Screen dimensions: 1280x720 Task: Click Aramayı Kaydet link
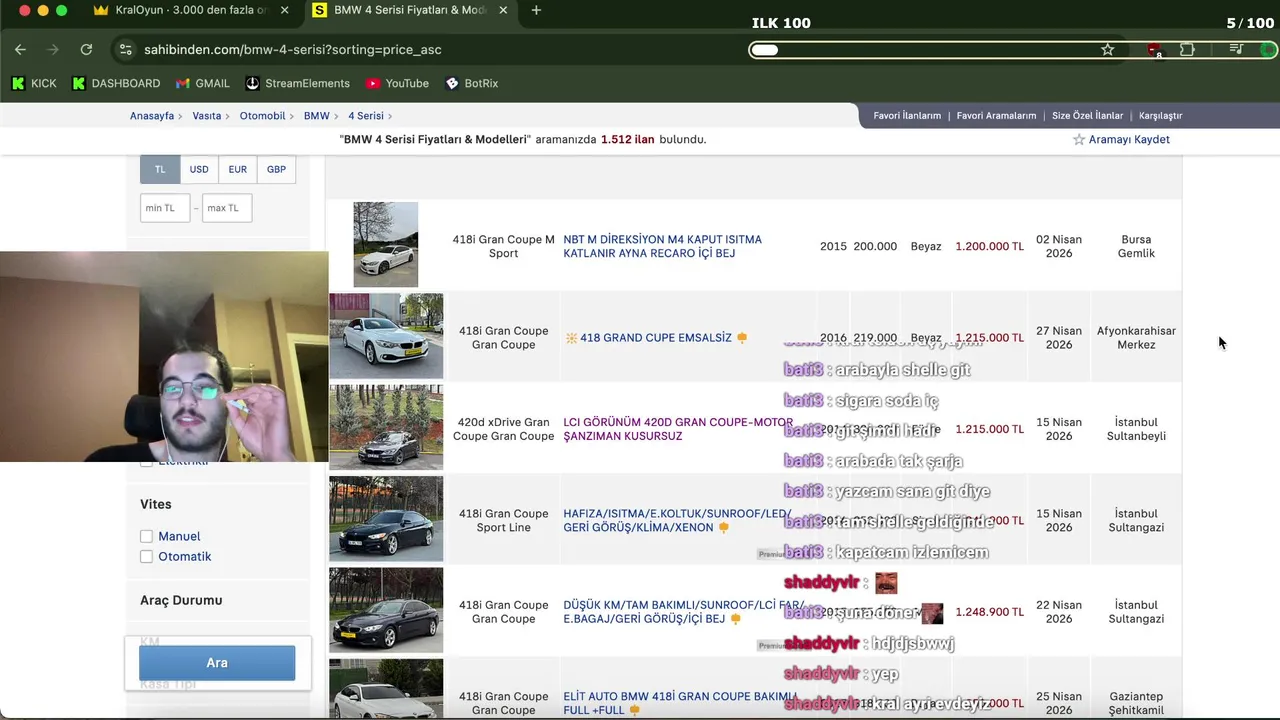pos(1129,140)
